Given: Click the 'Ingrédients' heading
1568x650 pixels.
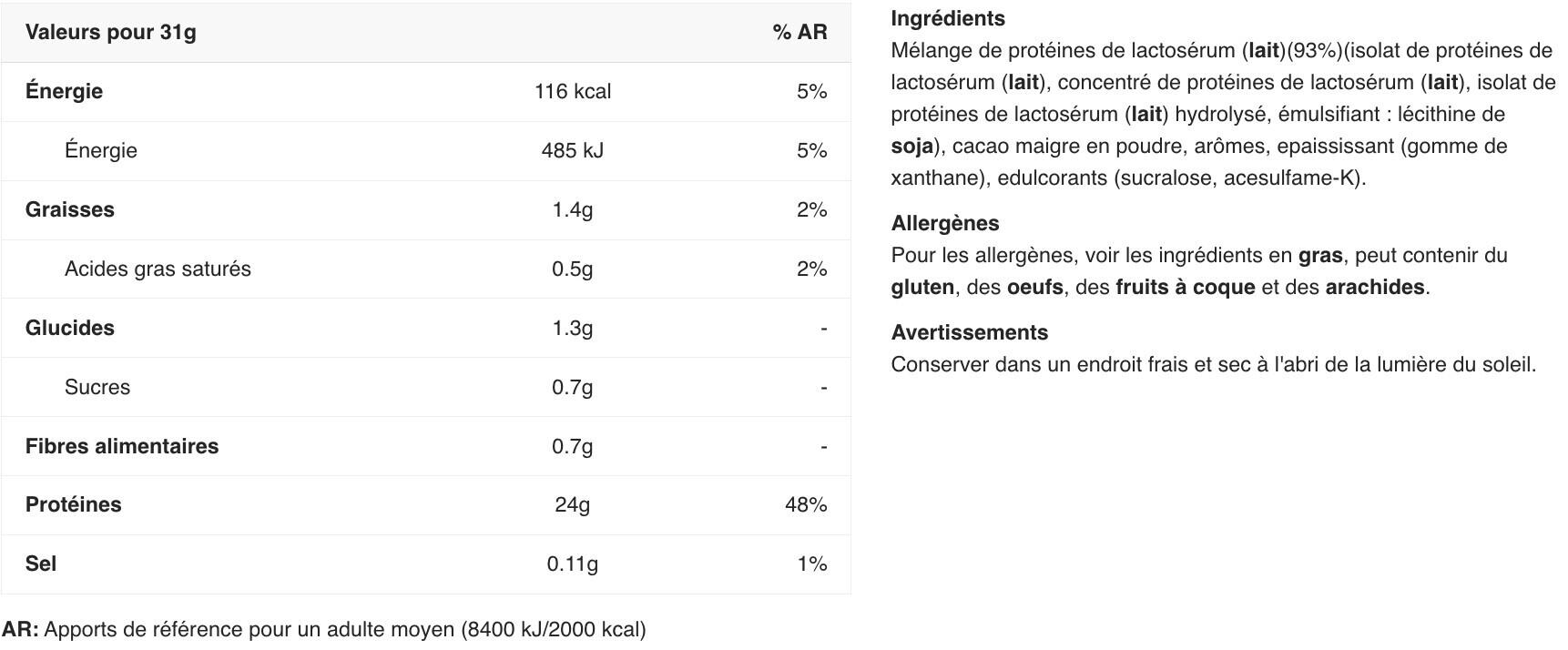Looking at the screenshot, I should 948,18.
